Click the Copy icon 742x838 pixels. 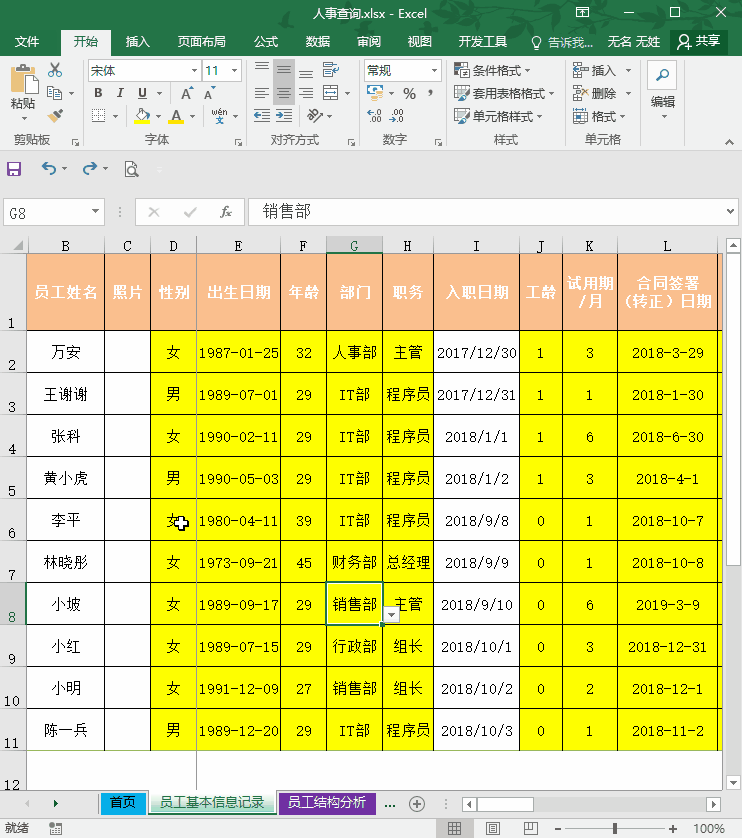[x=55, y=93]
